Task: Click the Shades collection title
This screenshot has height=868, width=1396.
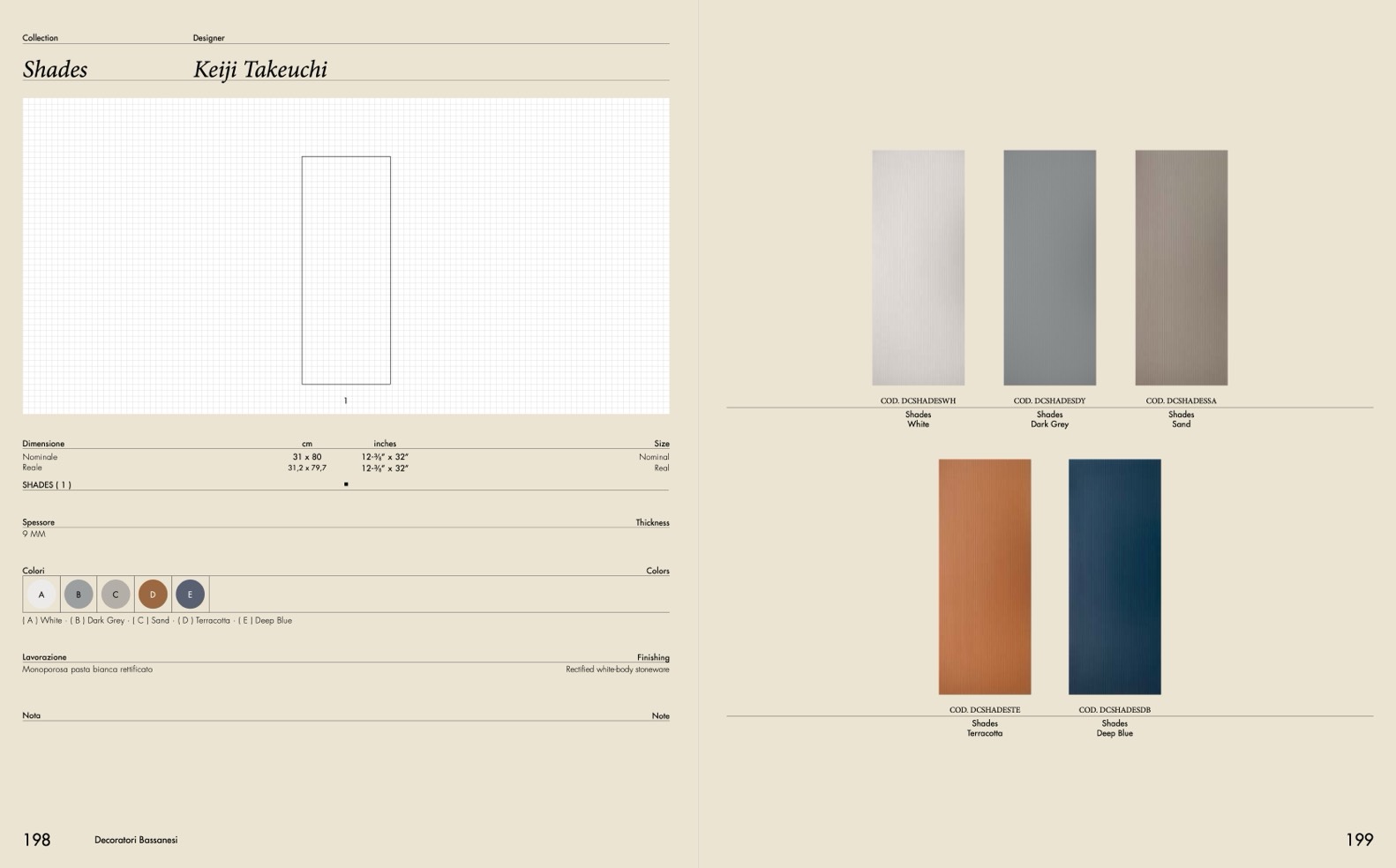Action: coord(55,70)
